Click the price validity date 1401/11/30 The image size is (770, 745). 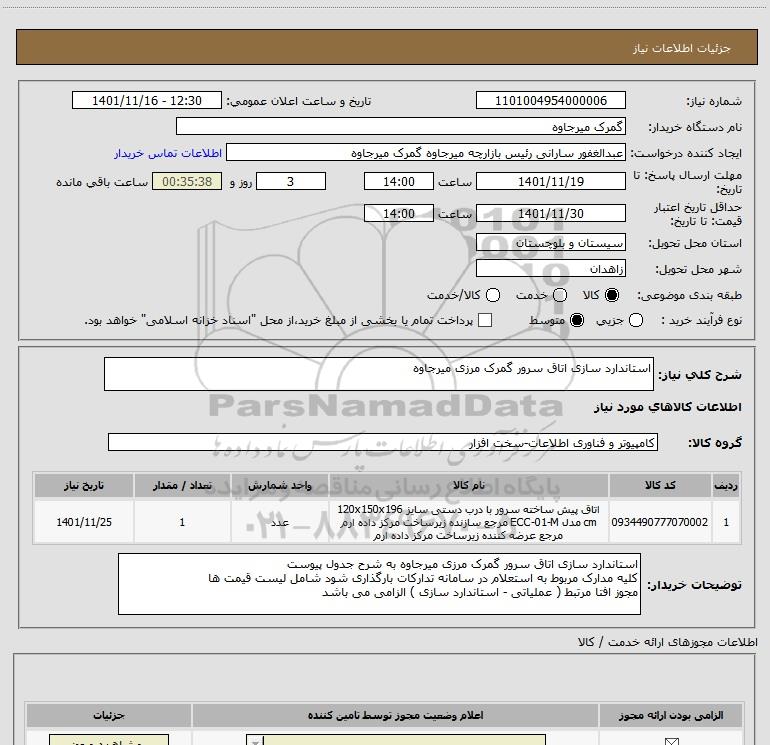click(550, 214)
